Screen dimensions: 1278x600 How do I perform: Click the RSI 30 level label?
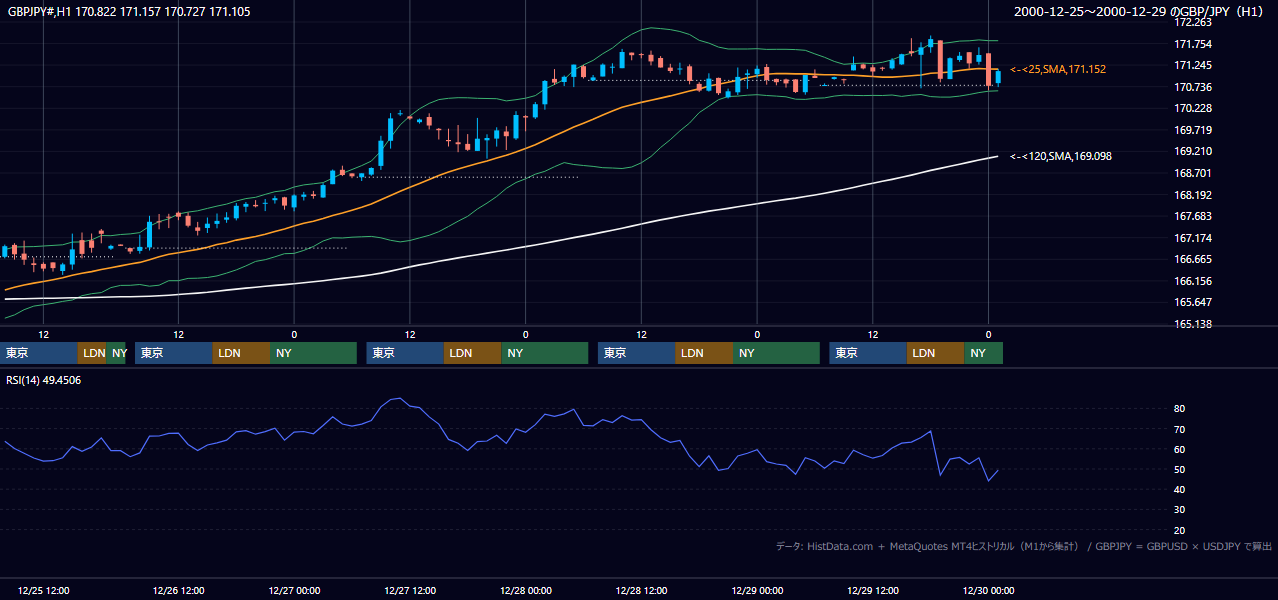coord(1180,510)
